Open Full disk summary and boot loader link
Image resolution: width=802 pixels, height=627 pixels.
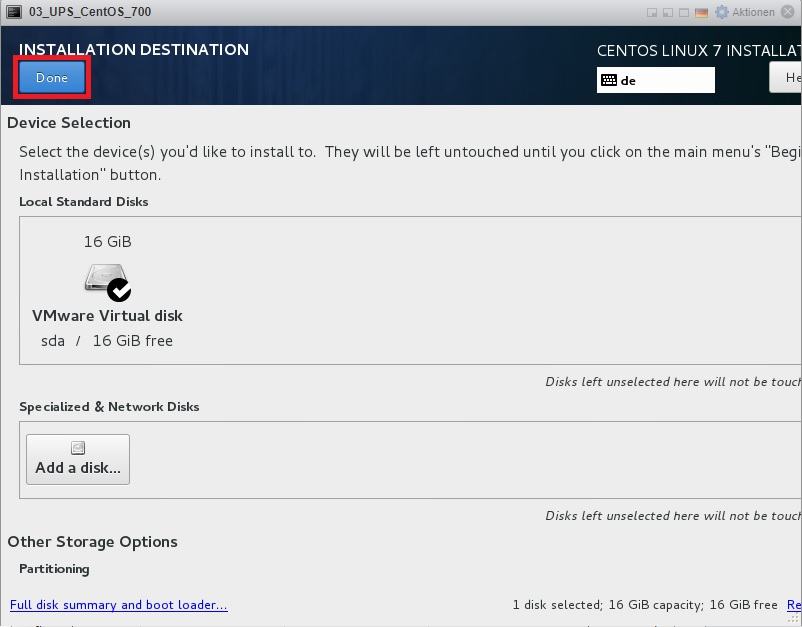[119, 605]
